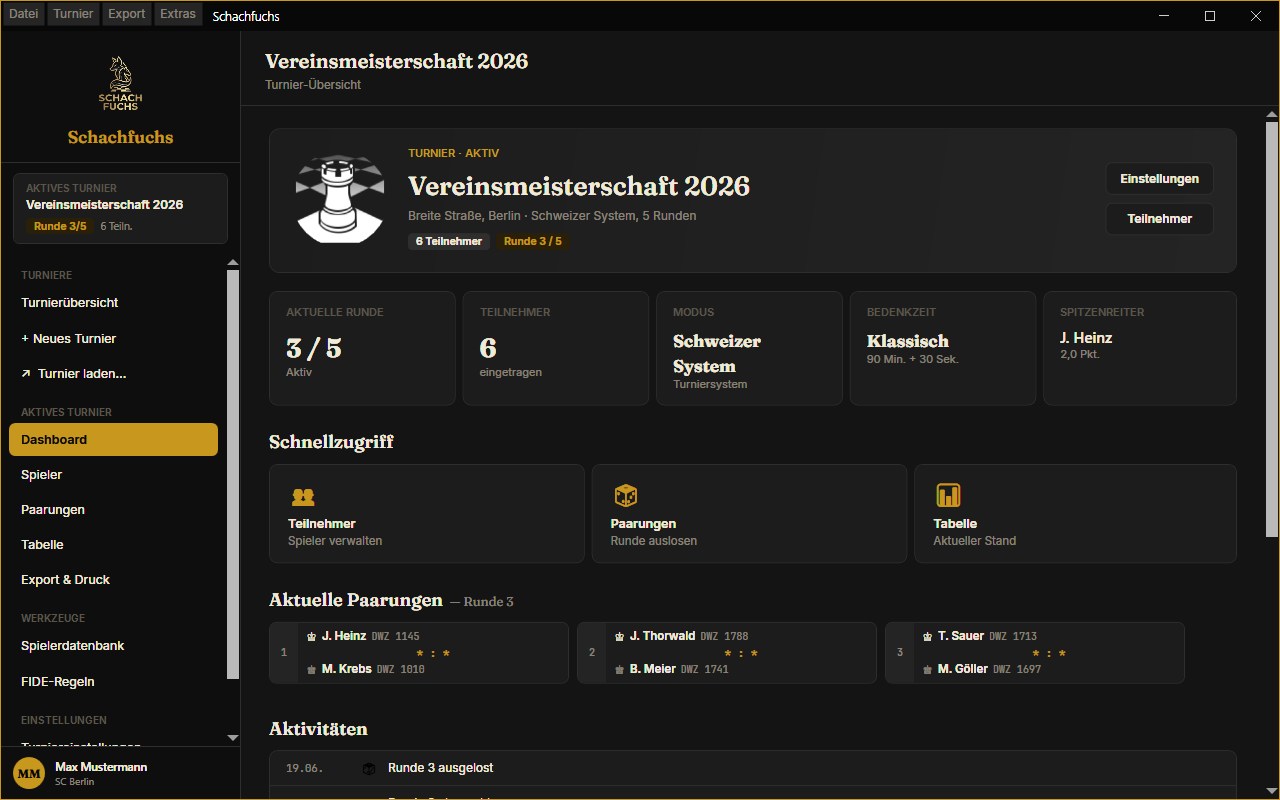Click the sidebar scrollbar down arrow
This screenshot has width=1280, height=800.
pos(233,738)
